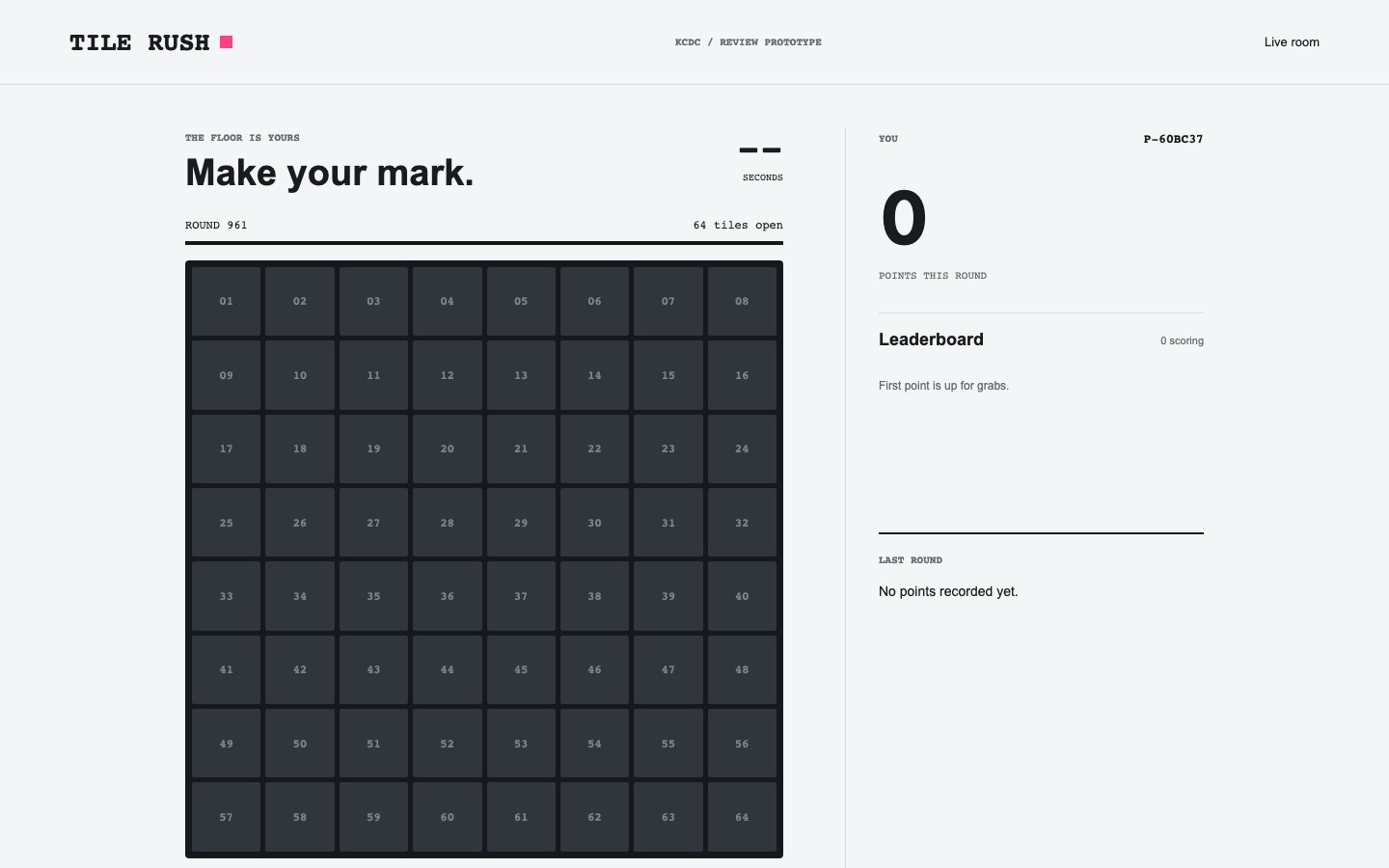The width and height of the screenshot is (1389, 868).
Task: Tap tile 64 in the corner
Action: (742, 817)
